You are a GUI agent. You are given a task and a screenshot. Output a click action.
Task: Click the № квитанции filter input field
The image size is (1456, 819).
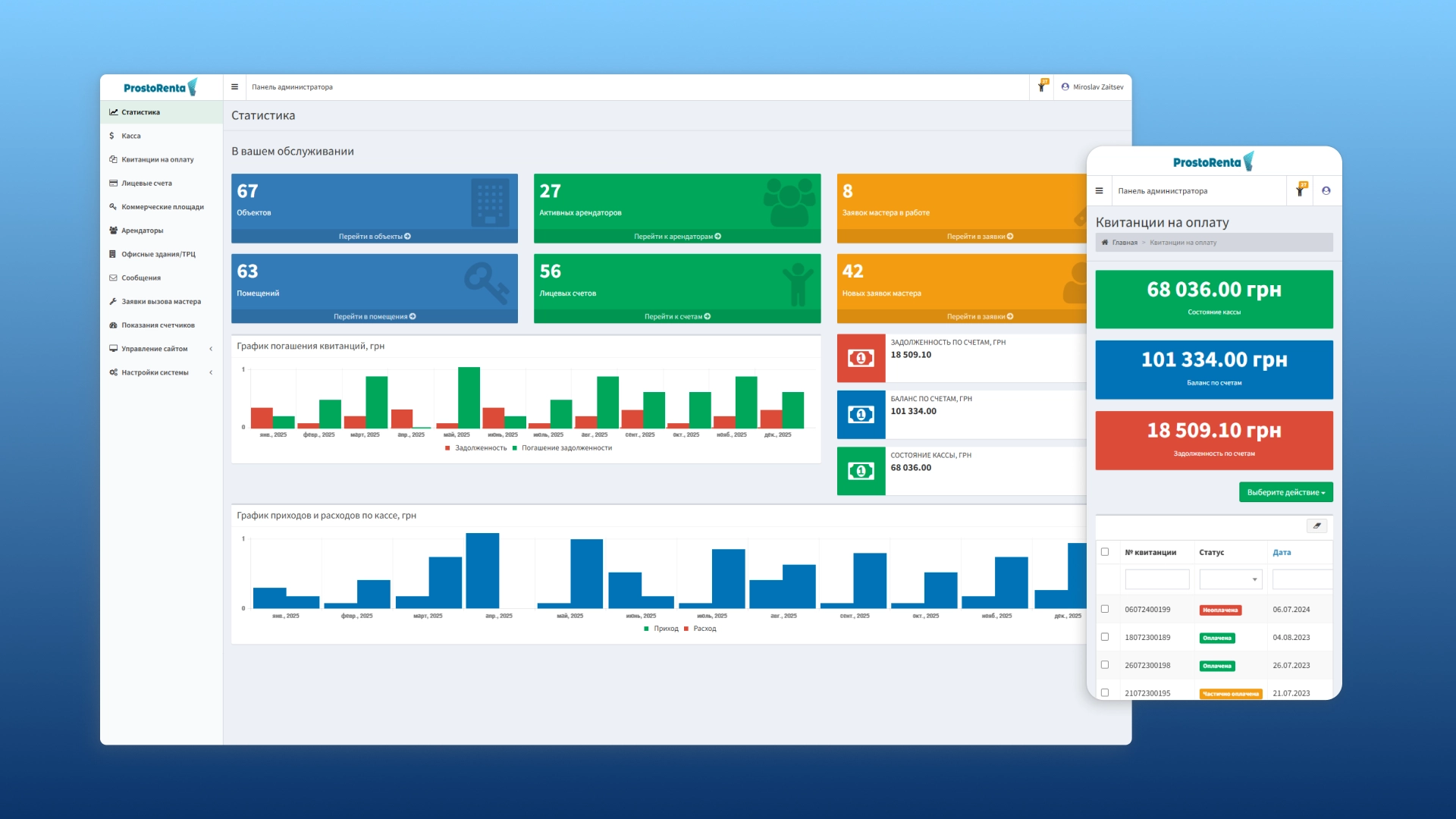tap(1157, 579)
